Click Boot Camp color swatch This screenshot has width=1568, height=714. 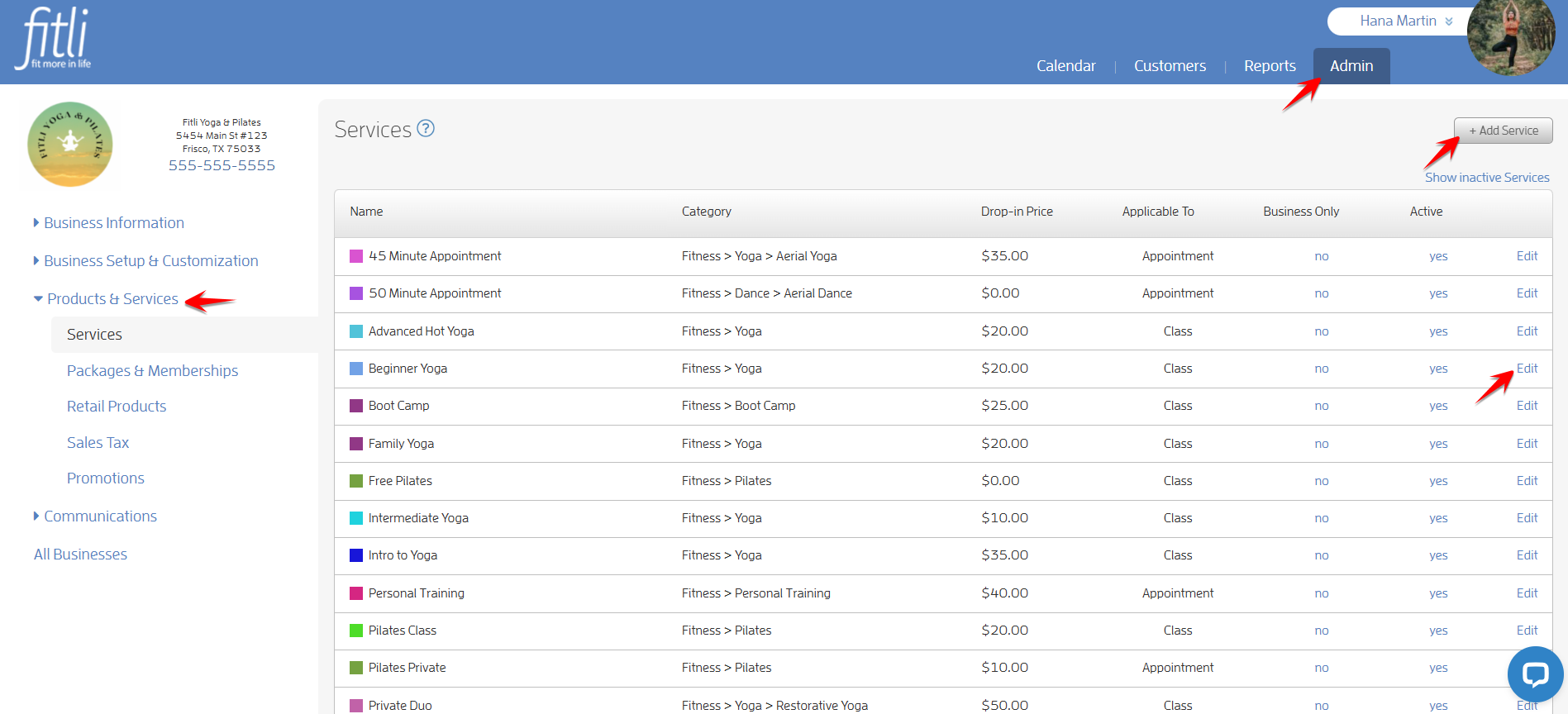[x=356, y=406]
